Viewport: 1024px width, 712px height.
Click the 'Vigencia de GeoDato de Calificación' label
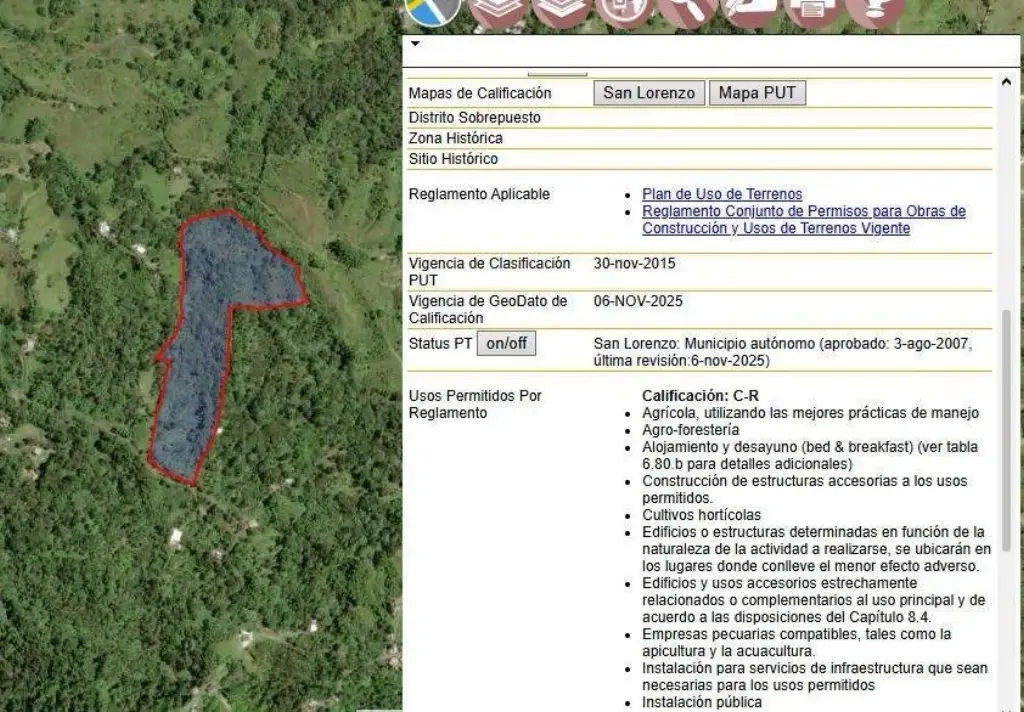point(488,310)
